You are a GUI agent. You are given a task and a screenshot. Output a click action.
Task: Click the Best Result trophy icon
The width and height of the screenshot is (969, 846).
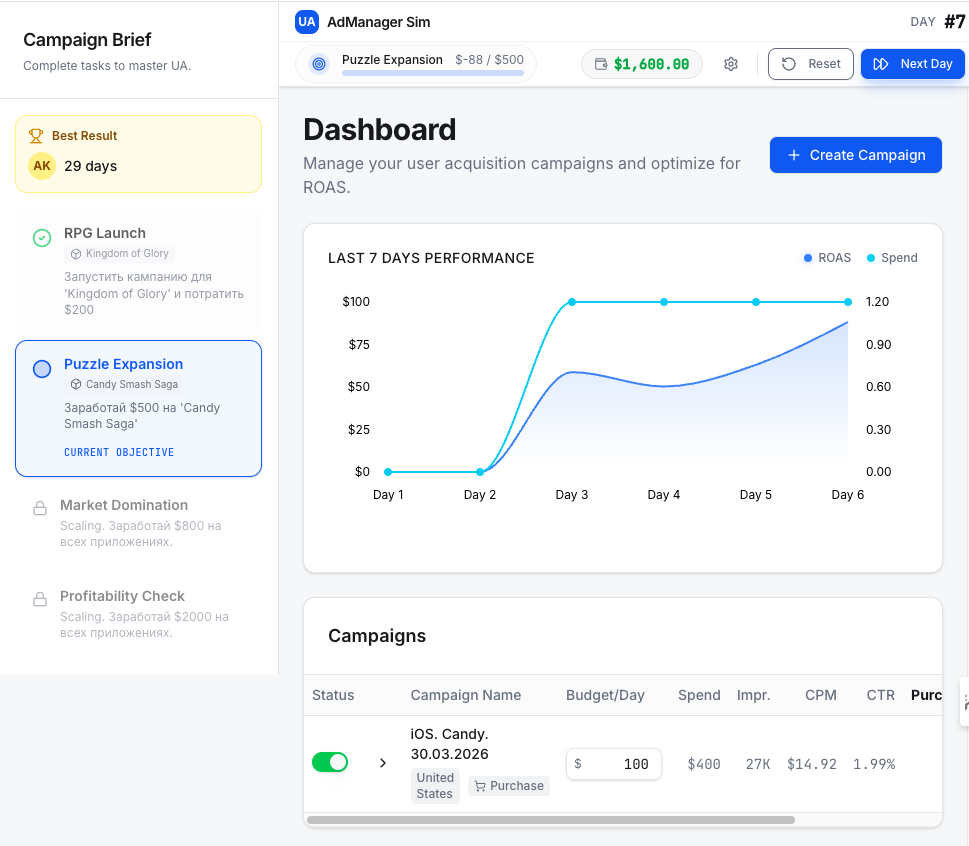click(x=36, y=136)
